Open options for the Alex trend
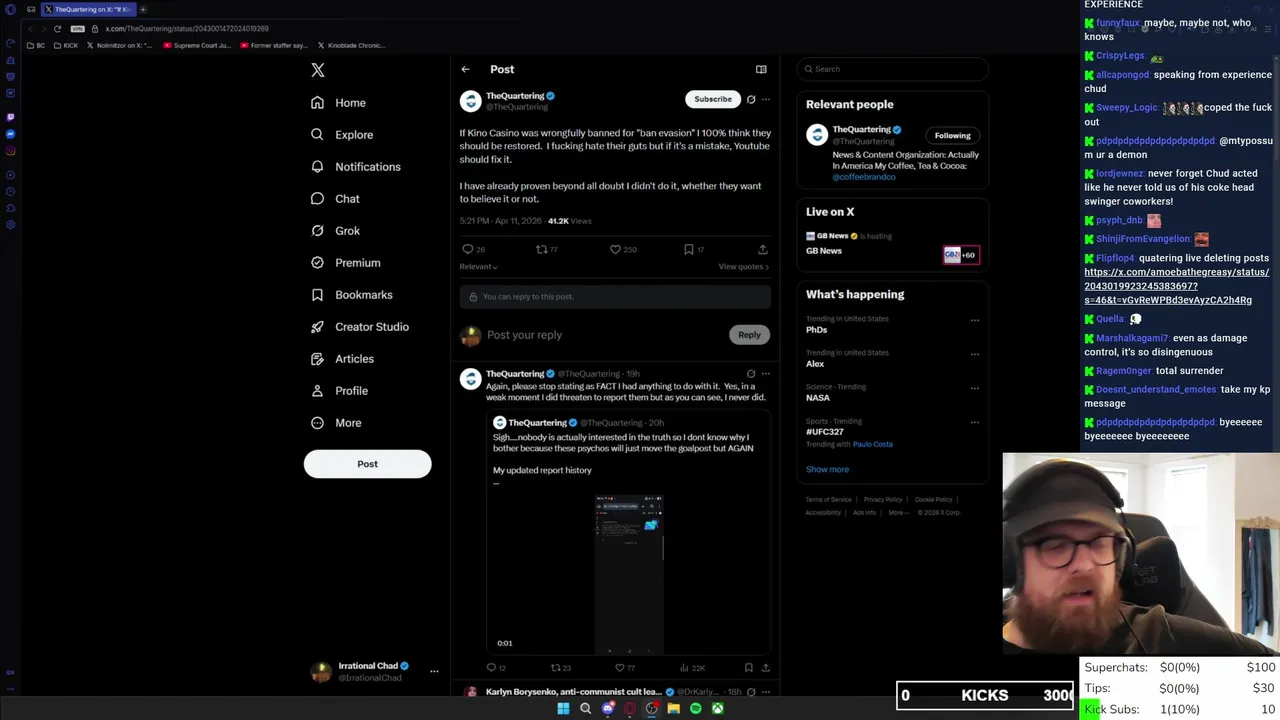This screenshot has height=720, width=1280. point(975,355)
